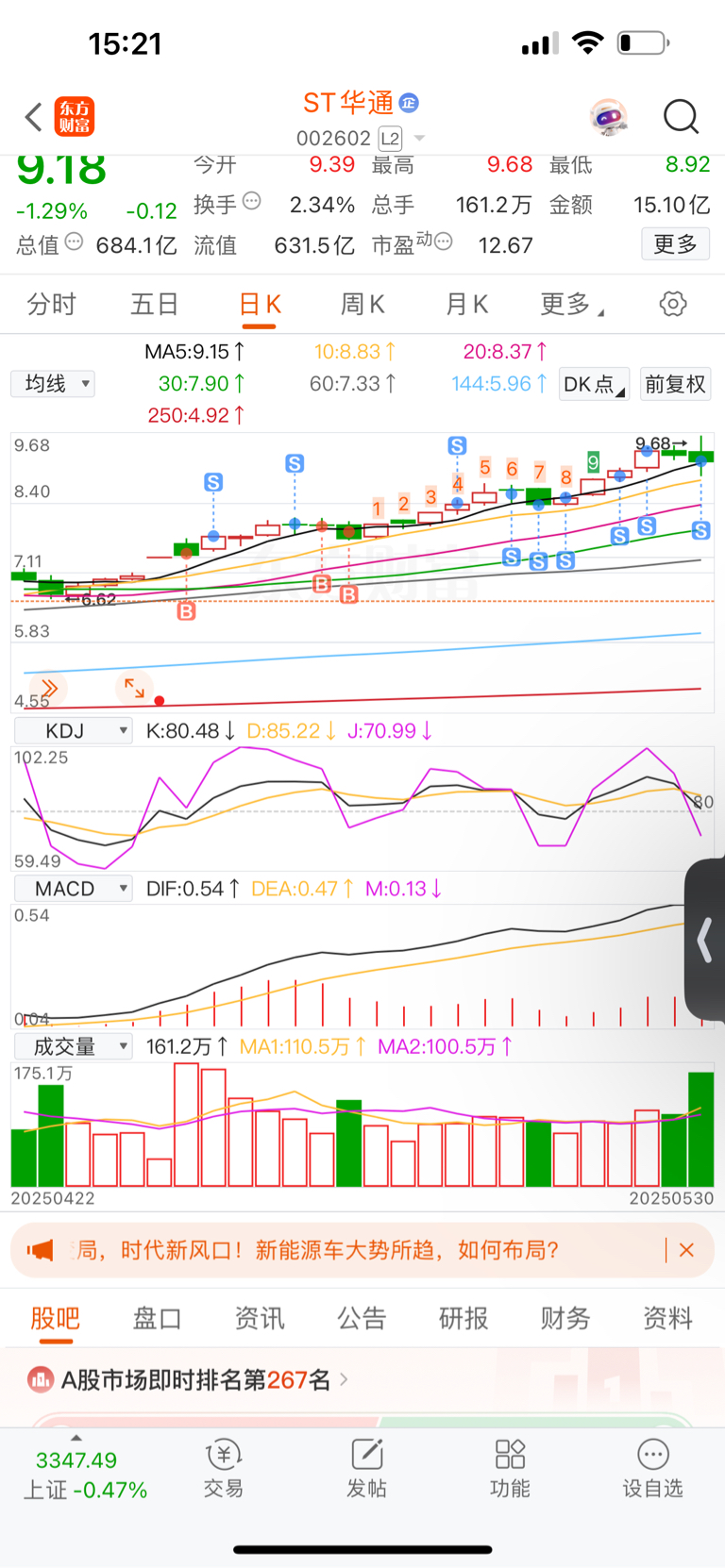Tap the 更多 quote details button
This screenshot has width=725, height=1568.
tap(675, 244)
